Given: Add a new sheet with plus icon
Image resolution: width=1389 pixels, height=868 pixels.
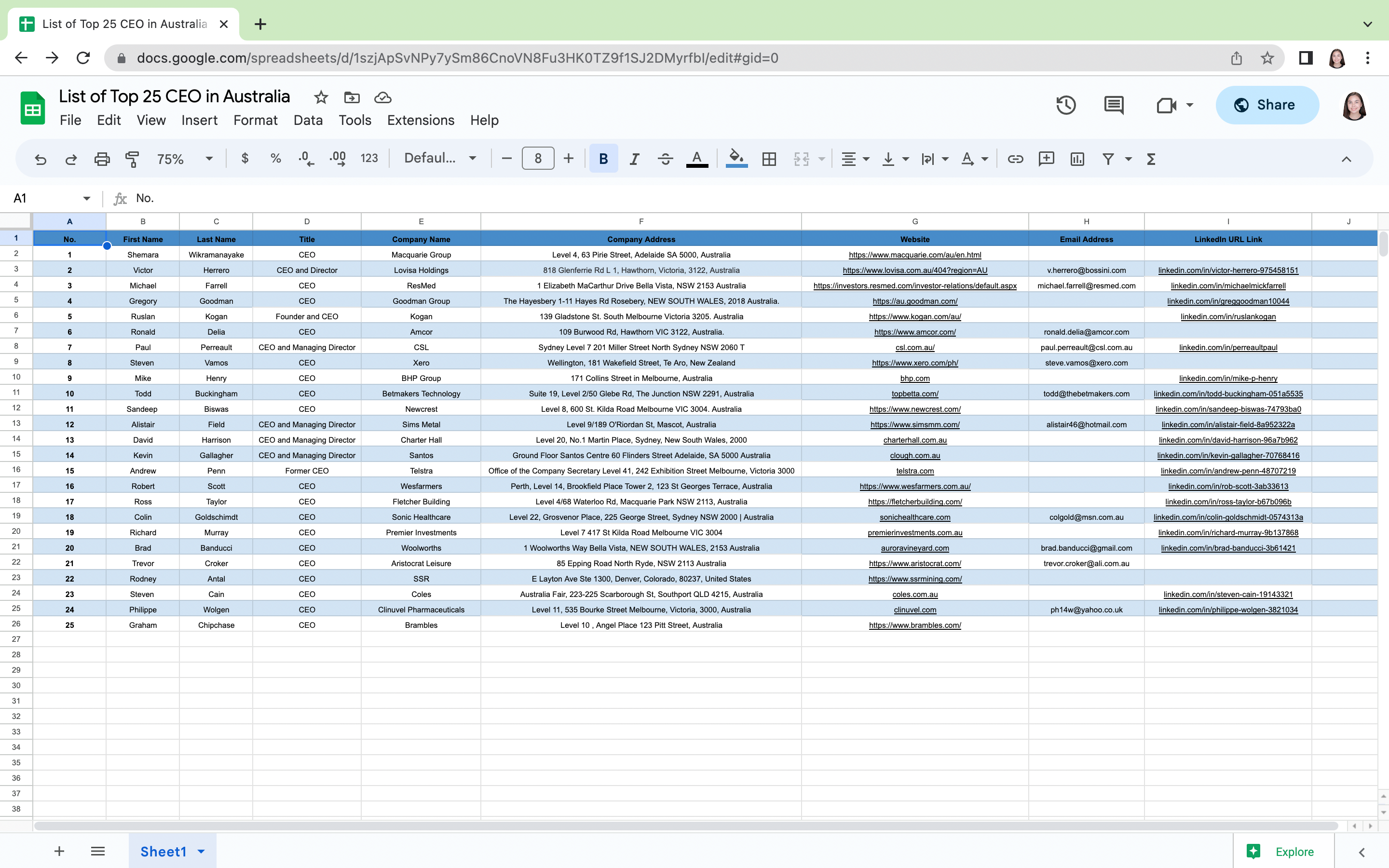Looking at the screenshot, I should tap(59, 851).
